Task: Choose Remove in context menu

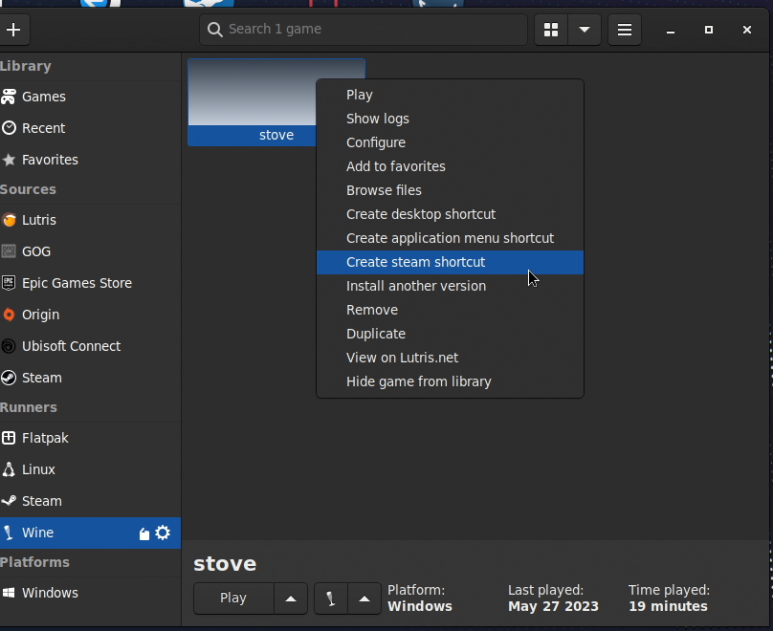Action: point(450,310)
